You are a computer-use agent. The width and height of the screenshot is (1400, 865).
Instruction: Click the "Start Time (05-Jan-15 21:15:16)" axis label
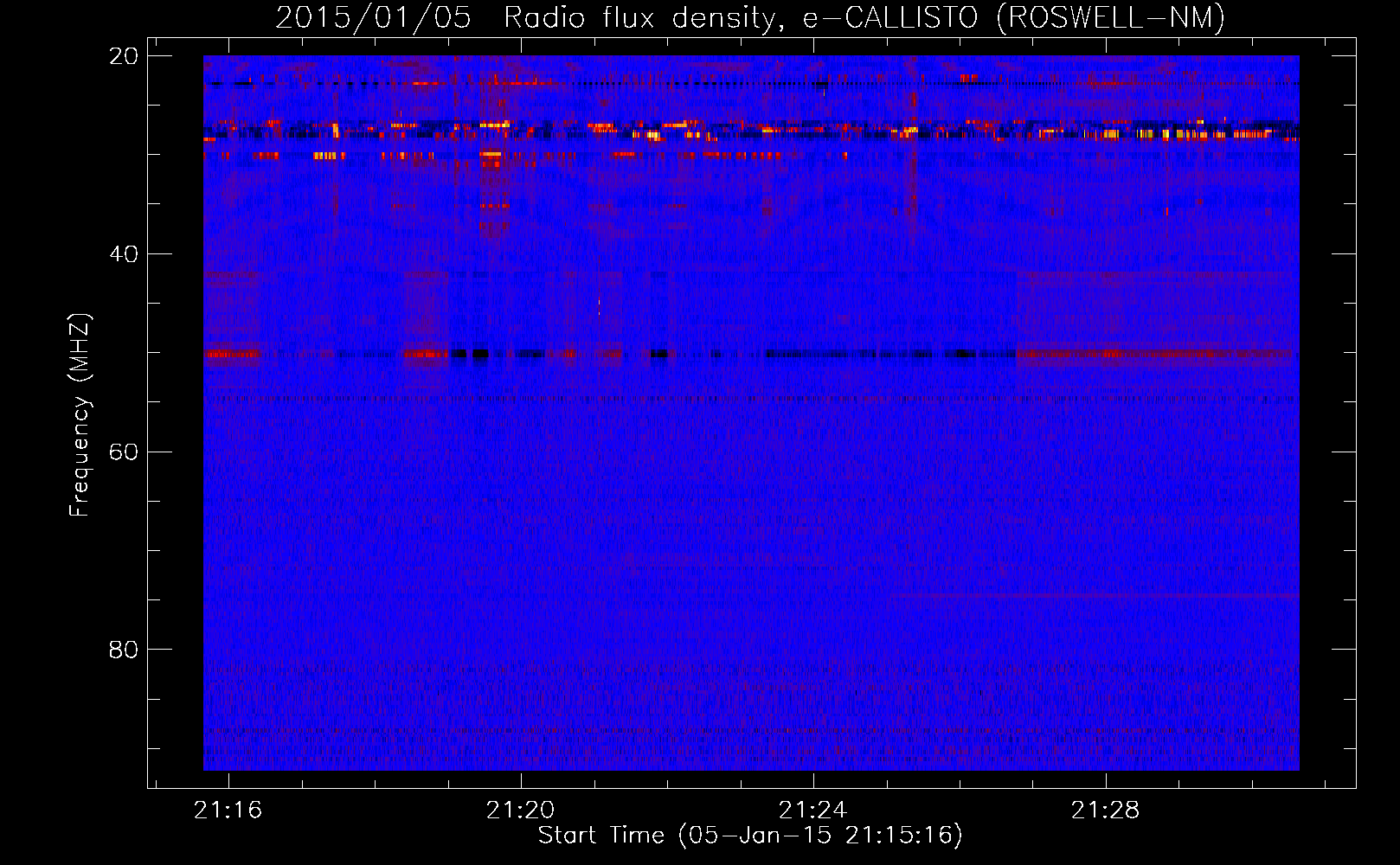point(750,836)
